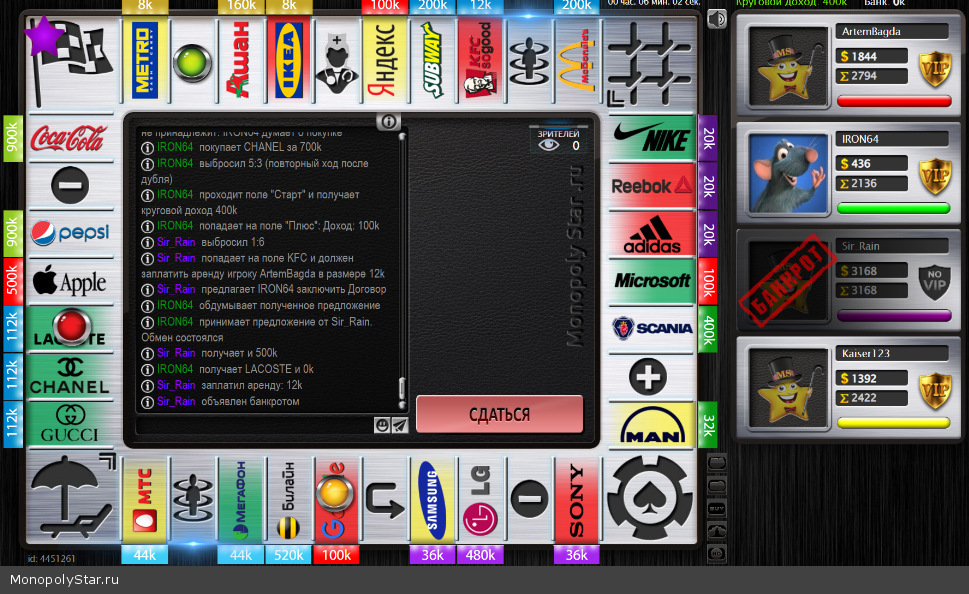This screenshot has height=594, width=969.
Task: Click the plus income cell
Action: [x=648, y=376]
